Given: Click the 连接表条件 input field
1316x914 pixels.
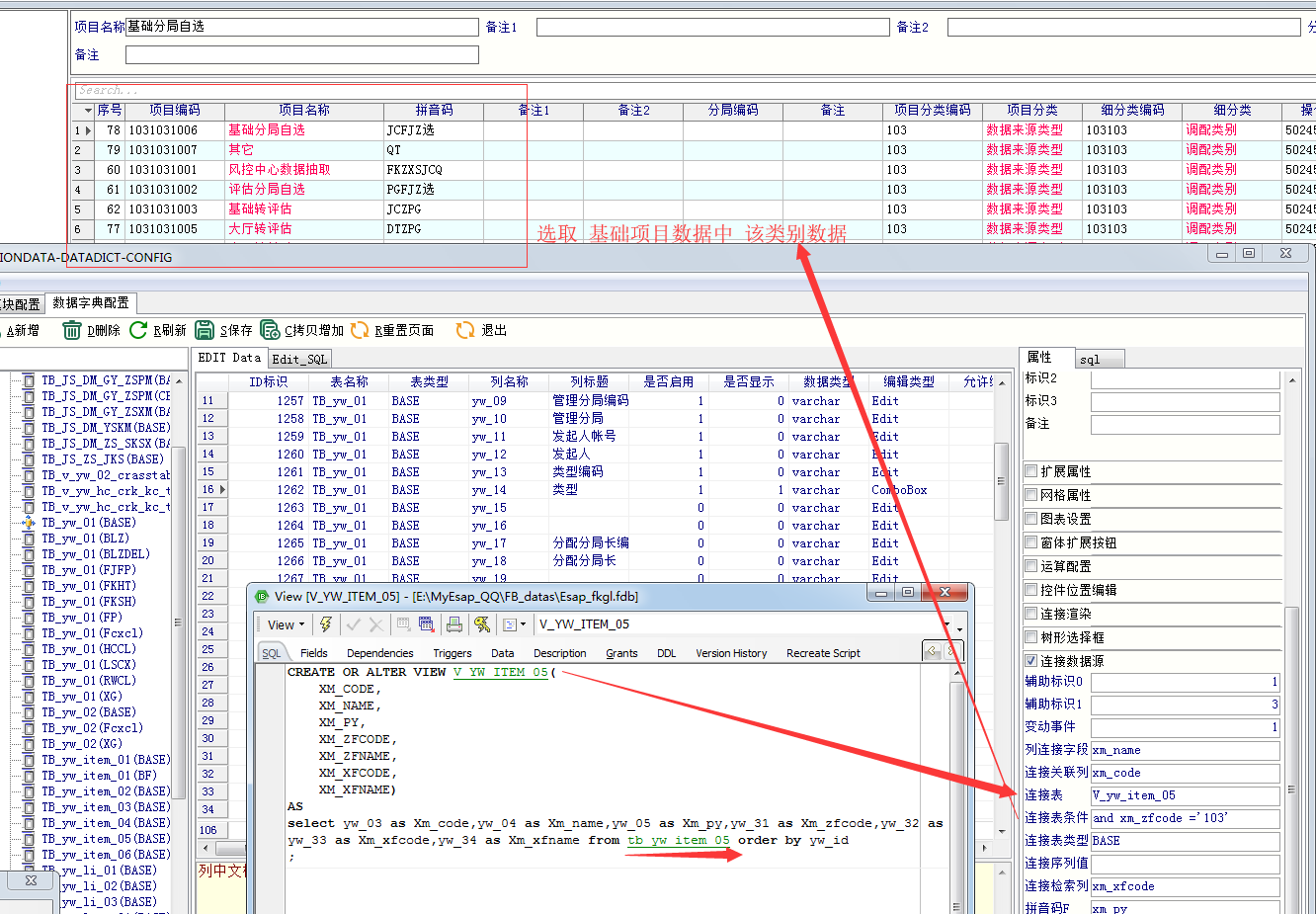Looking at the screenshot, I should [1185, 818].
